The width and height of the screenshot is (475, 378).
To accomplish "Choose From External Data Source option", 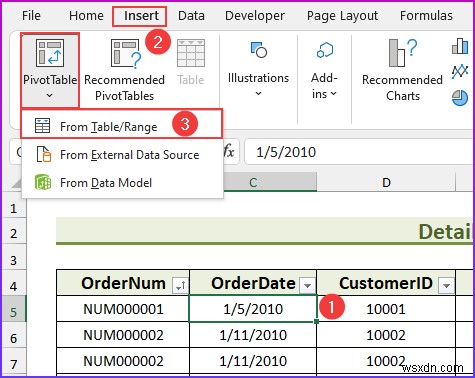I will point(122,155).
